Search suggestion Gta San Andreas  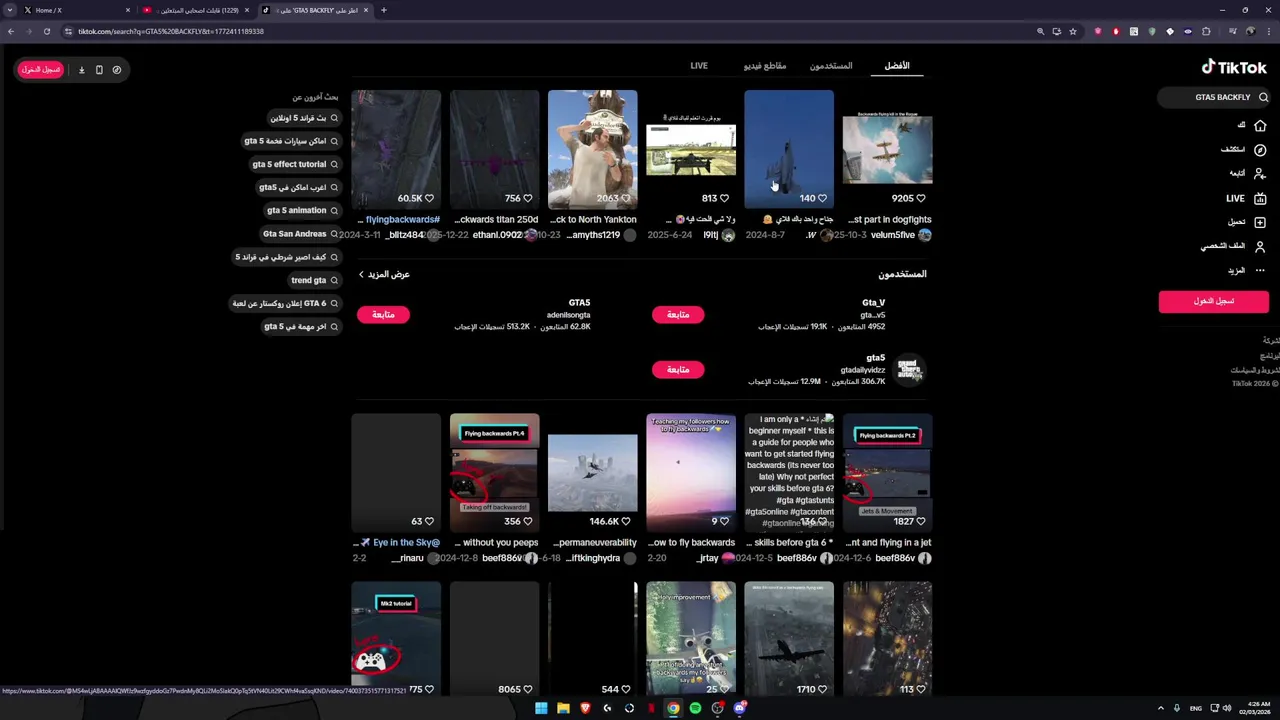coord(300,234)
